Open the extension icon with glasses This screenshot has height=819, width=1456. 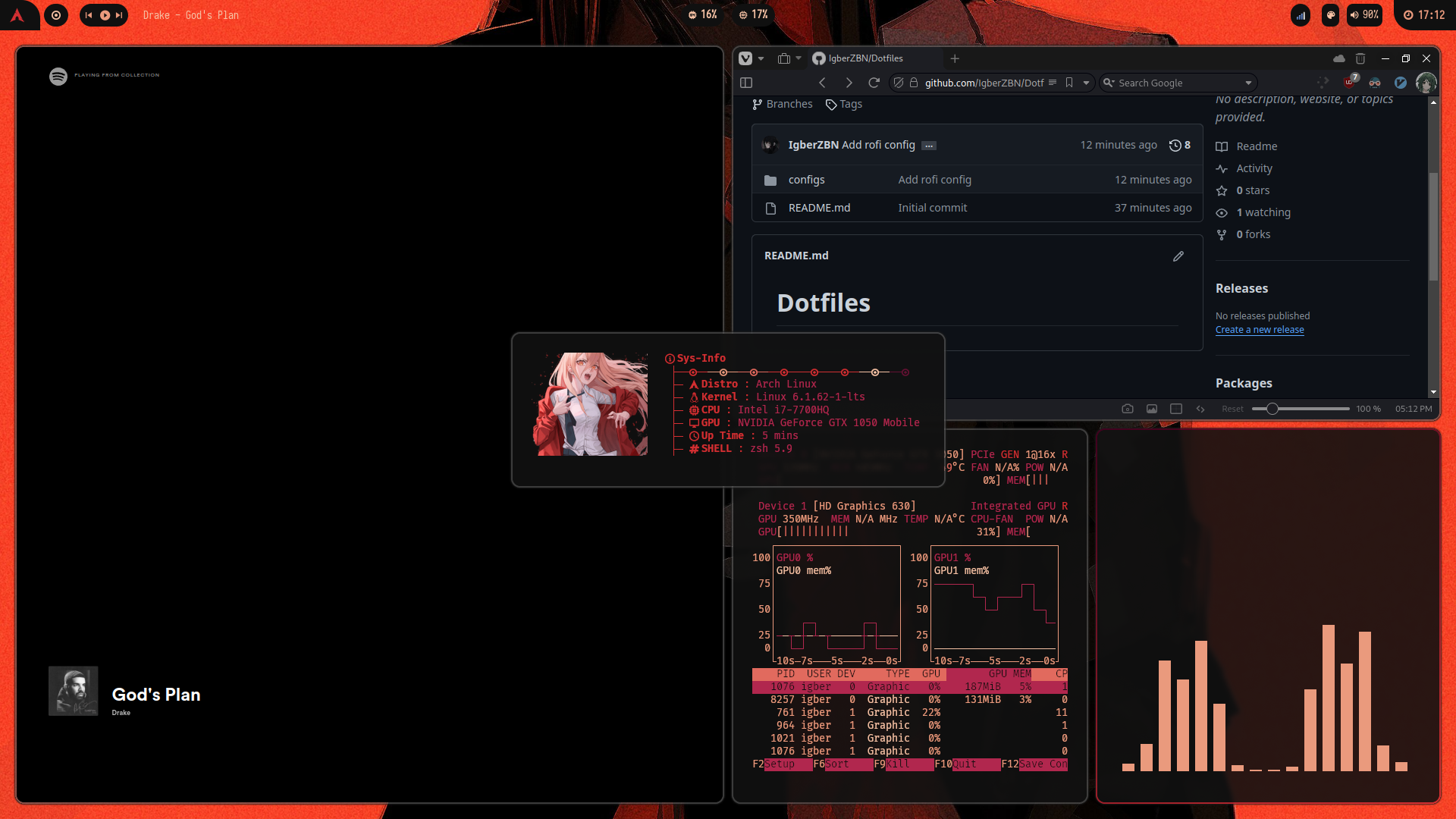coord(1375,83)
